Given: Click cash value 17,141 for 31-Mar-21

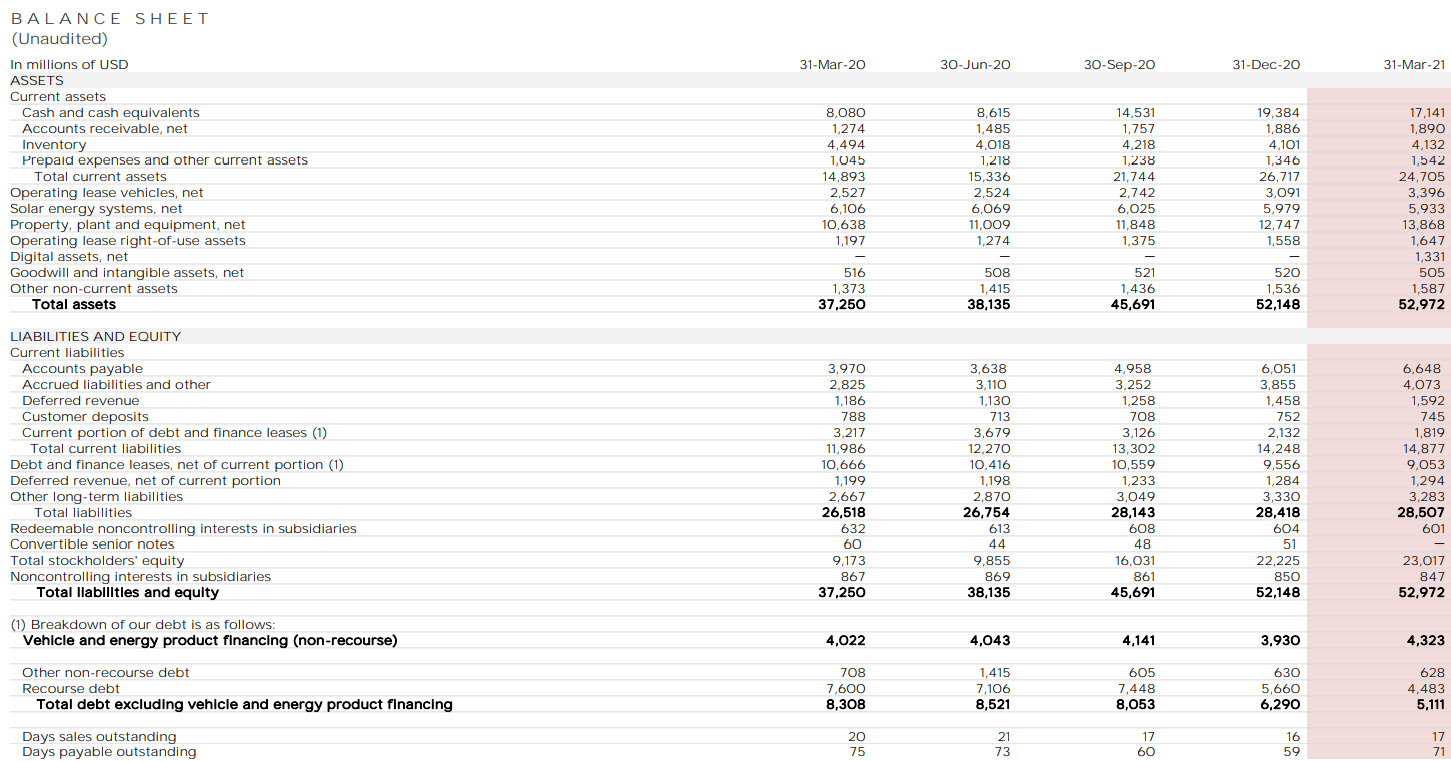Looking at the screenshot, I should [1426, 112].
